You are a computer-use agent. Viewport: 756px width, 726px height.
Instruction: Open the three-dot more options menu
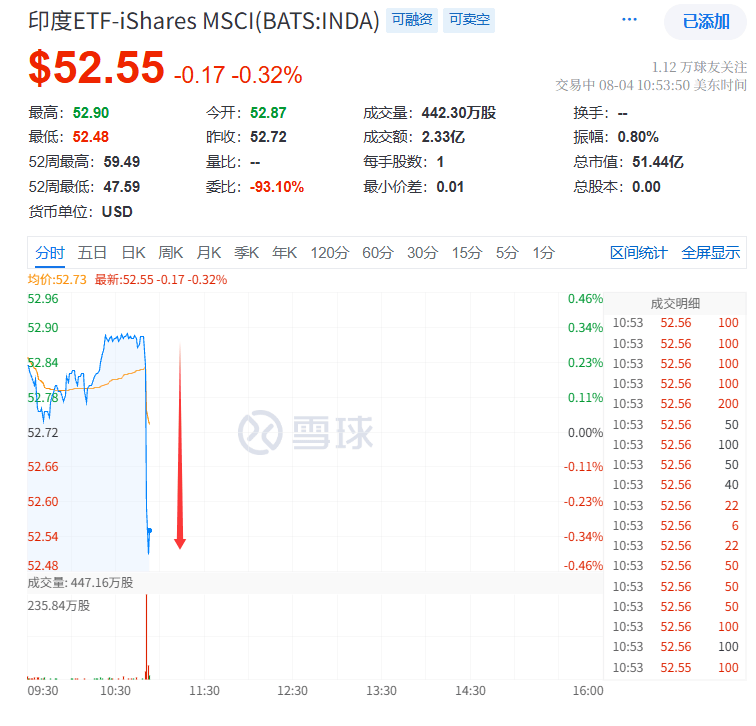[629, 20]
